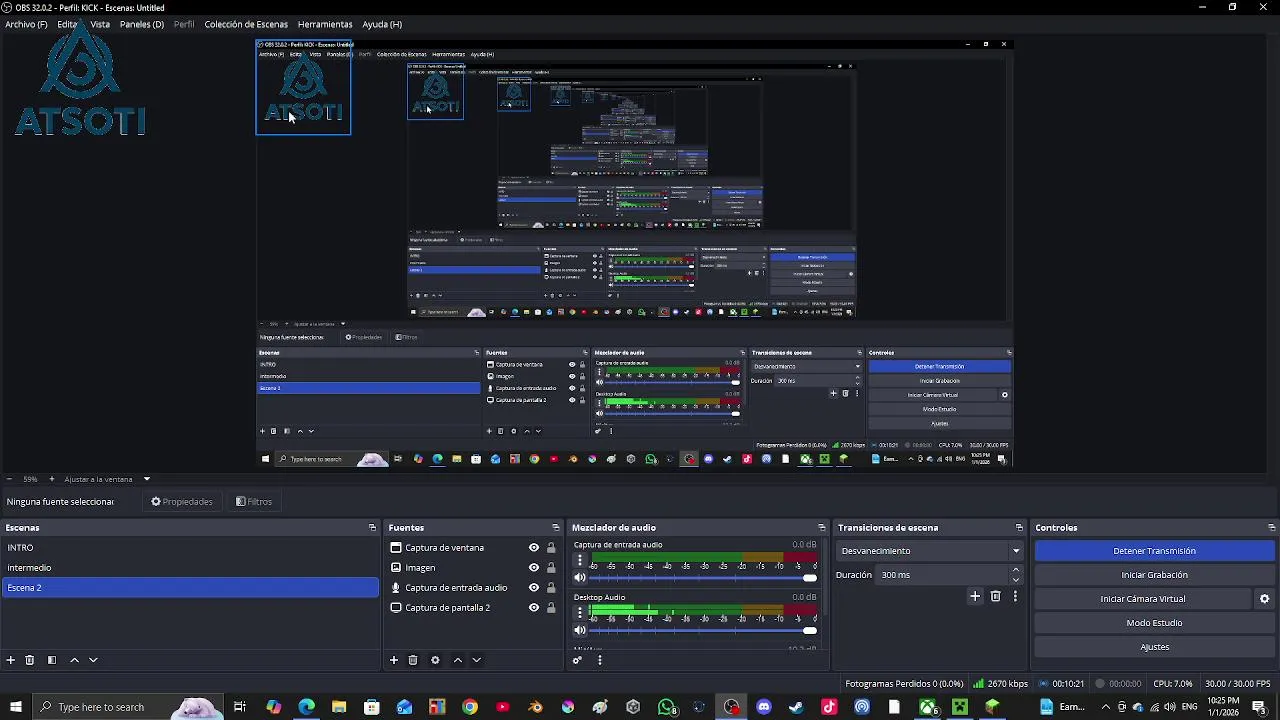Click Iniciar Cámara Virtual button

(1143, 599)
